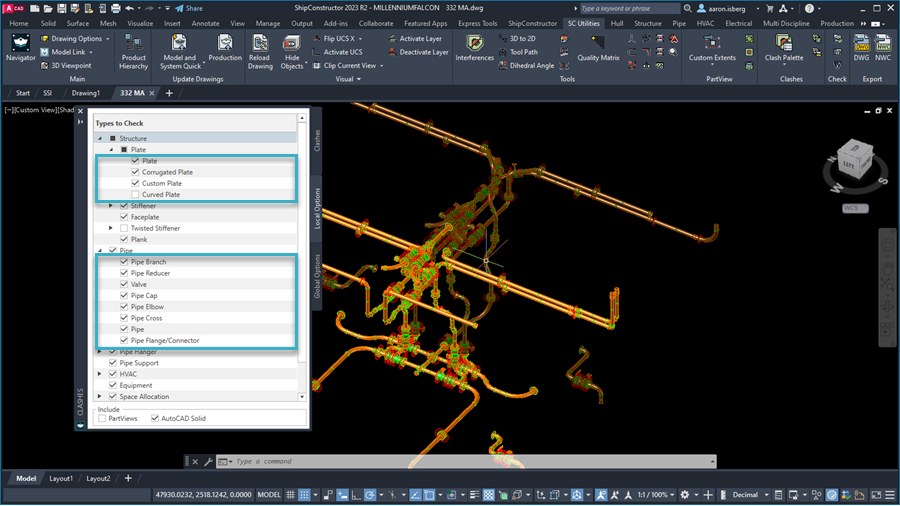Click Deactivate Layer
Viewport: 900px width, 506px height.
pos(418,52)
